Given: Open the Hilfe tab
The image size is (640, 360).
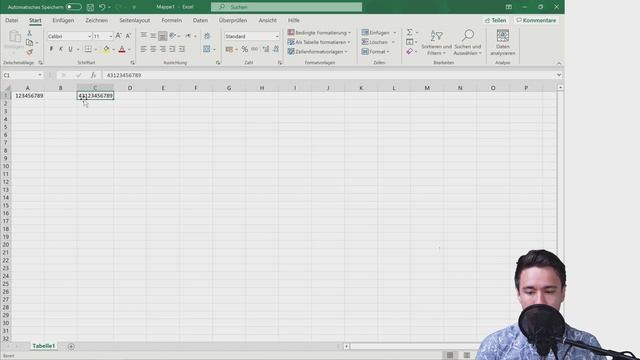Looking at the screenshot, I should (x=293, y=20).
